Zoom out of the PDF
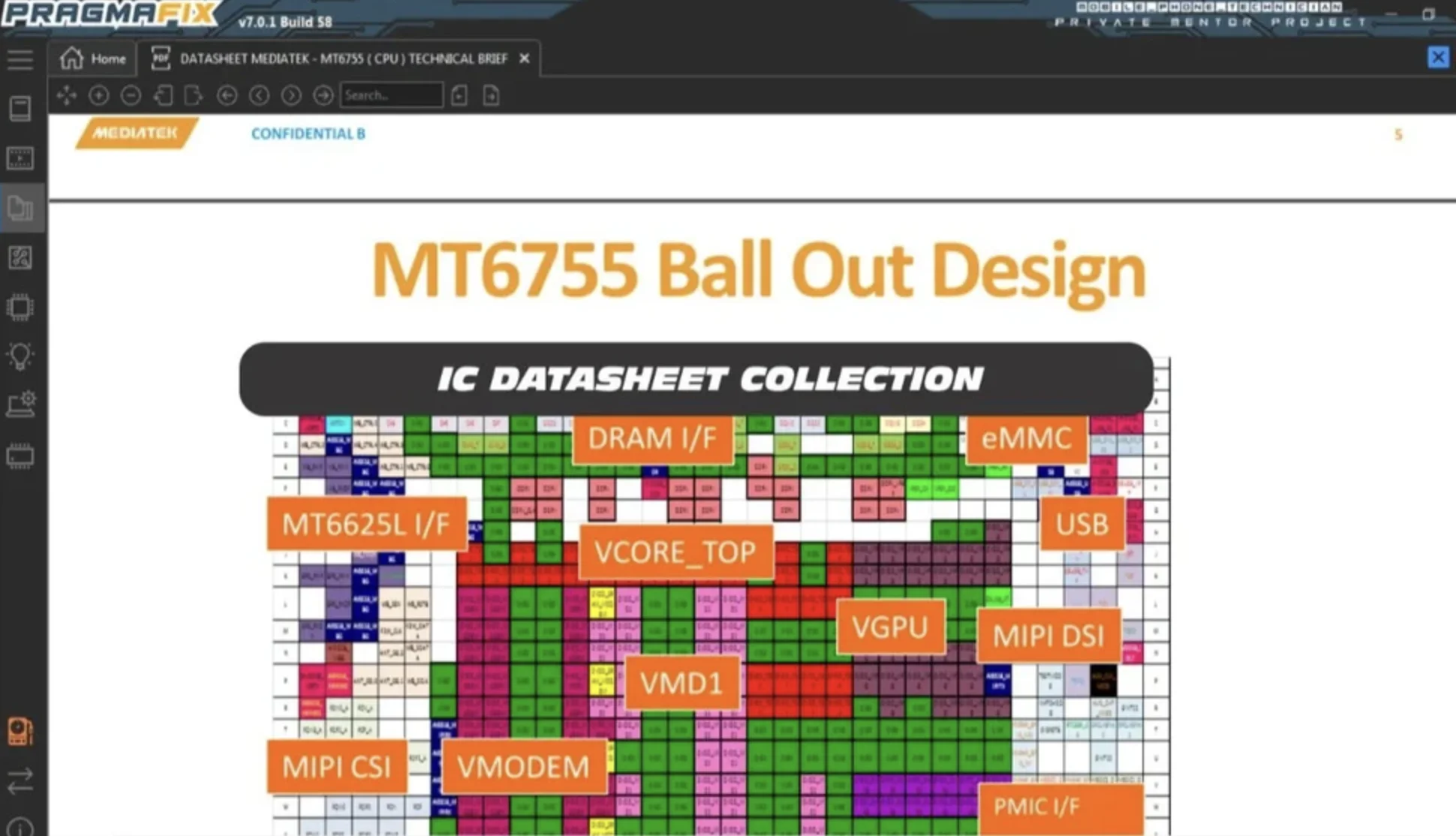 pos(131,95)
